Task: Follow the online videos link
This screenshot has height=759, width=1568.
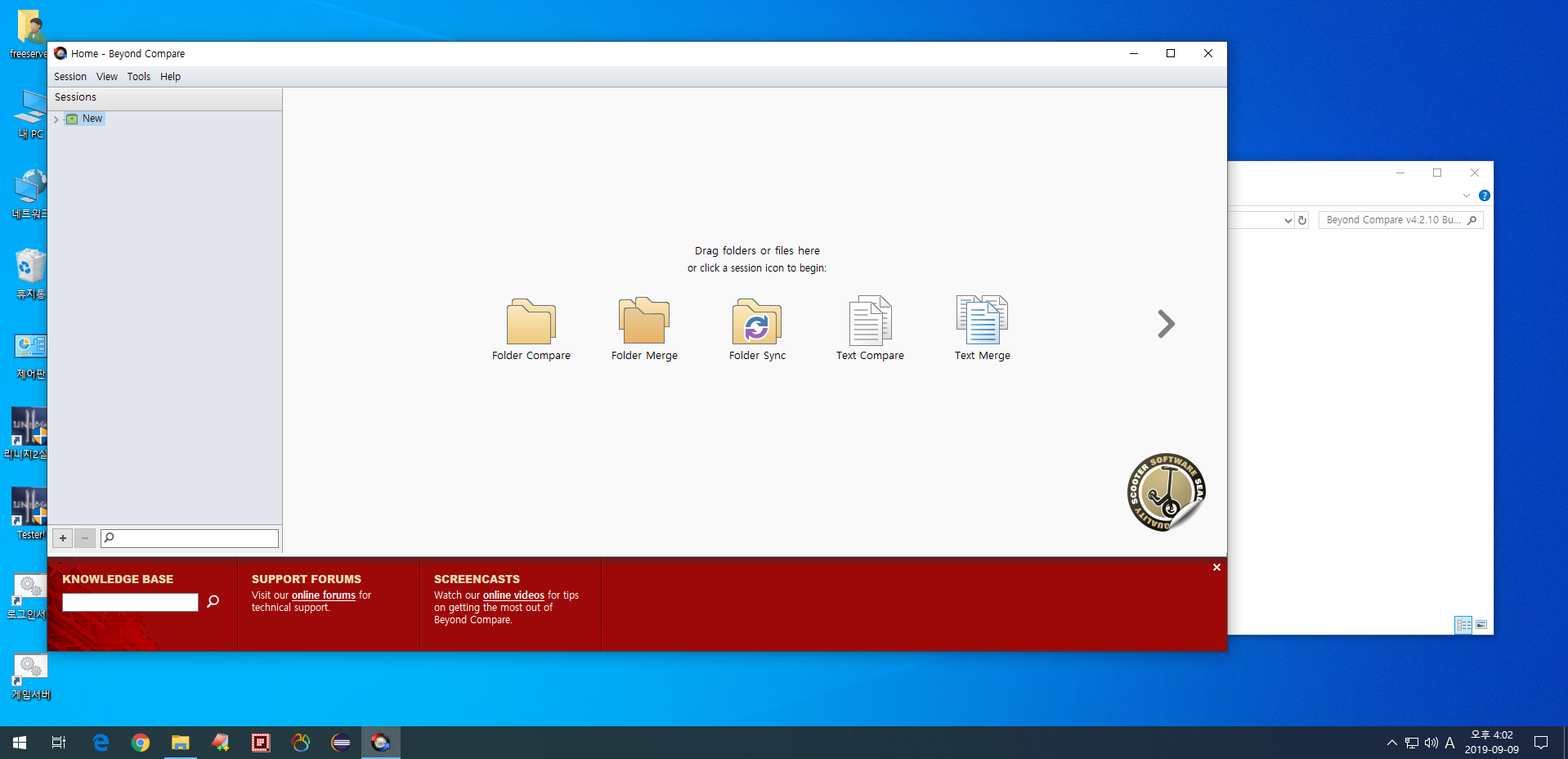Action: [513, 595]
